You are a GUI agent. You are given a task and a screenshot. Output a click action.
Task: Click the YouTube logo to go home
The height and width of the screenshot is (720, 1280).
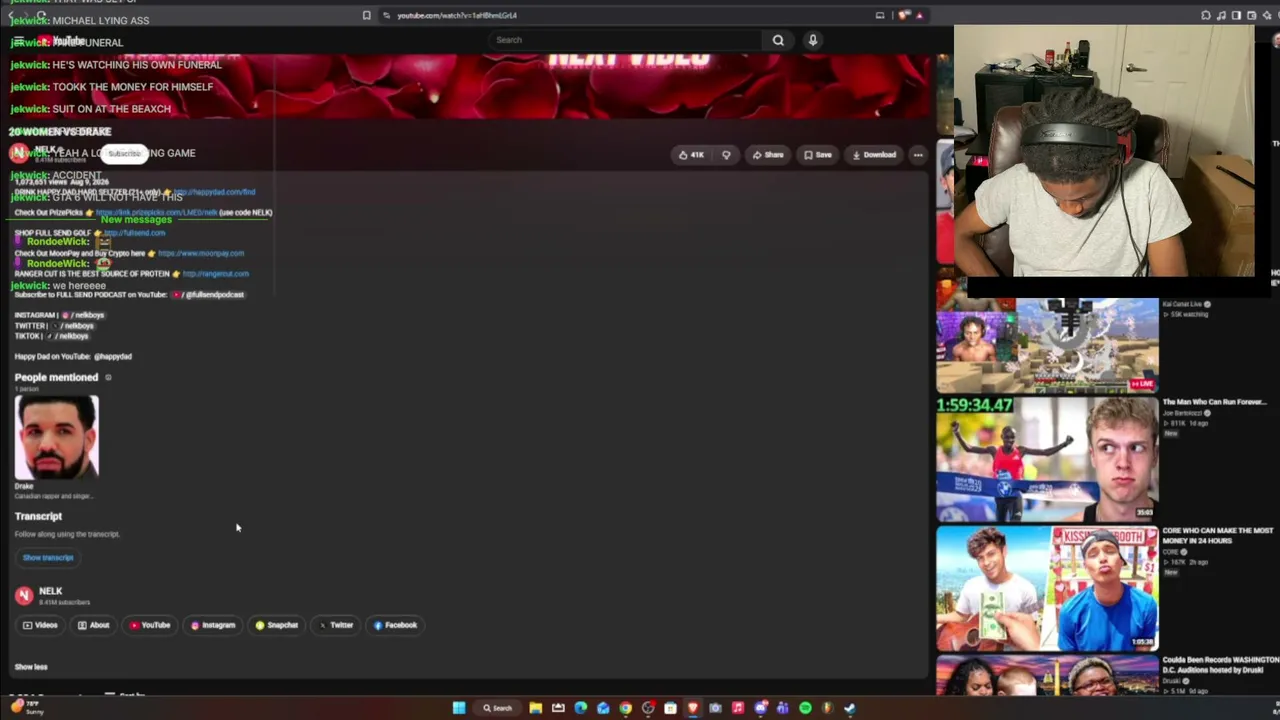[61, 41]
